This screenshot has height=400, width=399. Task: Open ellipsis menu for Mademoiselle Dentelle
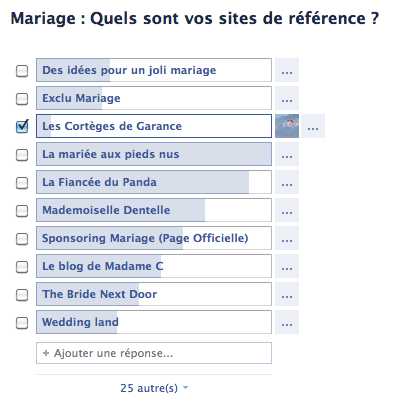point(287,210)
